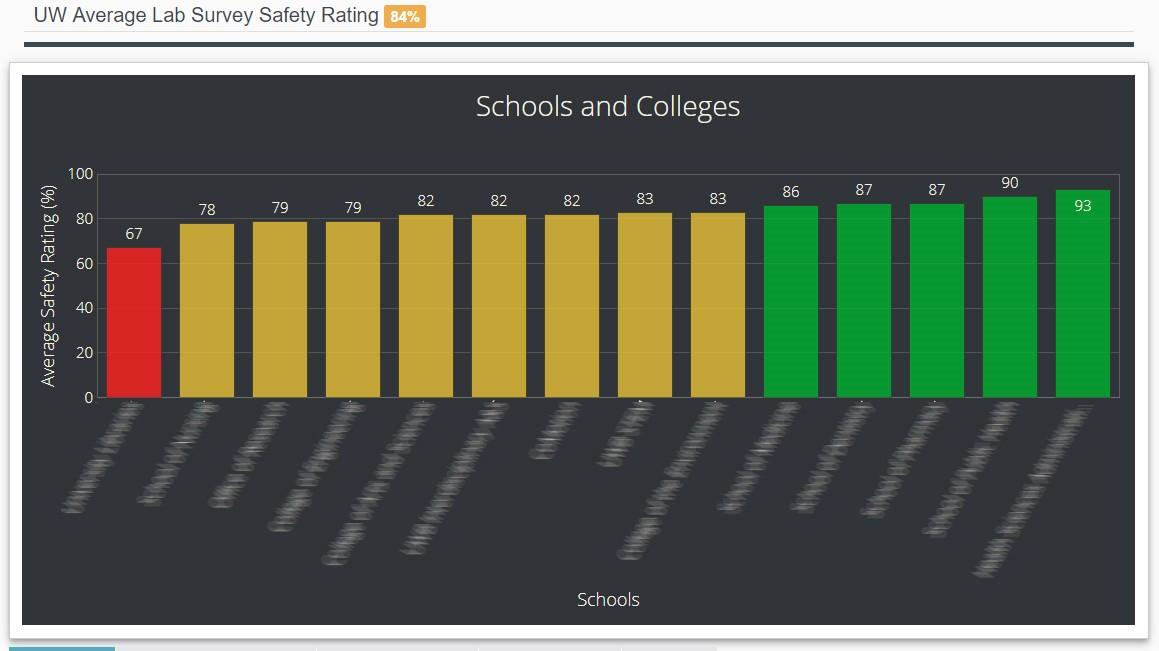This screenshot has height=651, width=1159.
Task: Select the second tab at the bottom
Action: pyautogui.click(x=215, y=648)
